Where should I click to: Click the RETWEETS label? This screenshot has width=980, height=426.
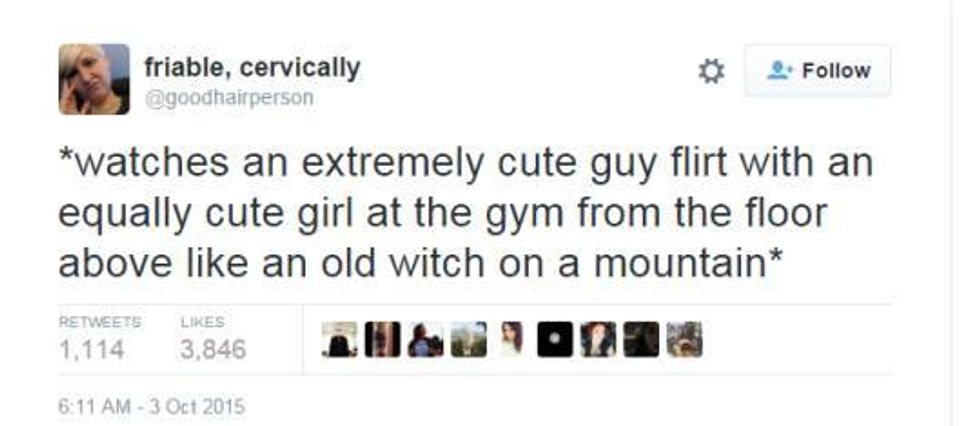tap(99, 322)
